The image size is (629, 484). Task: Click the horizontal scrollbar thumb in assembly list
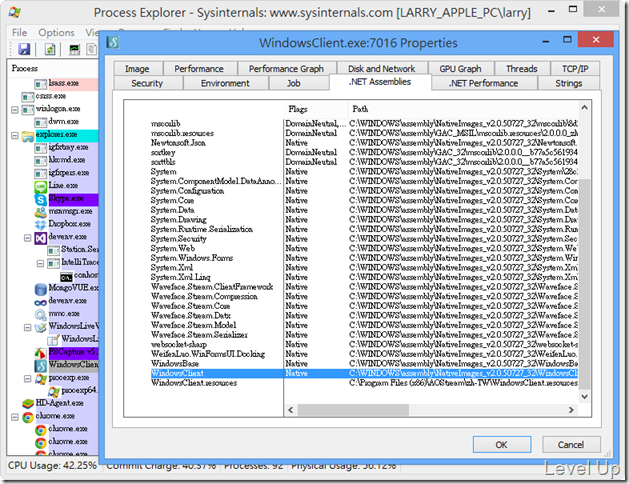tap(353, 410)
